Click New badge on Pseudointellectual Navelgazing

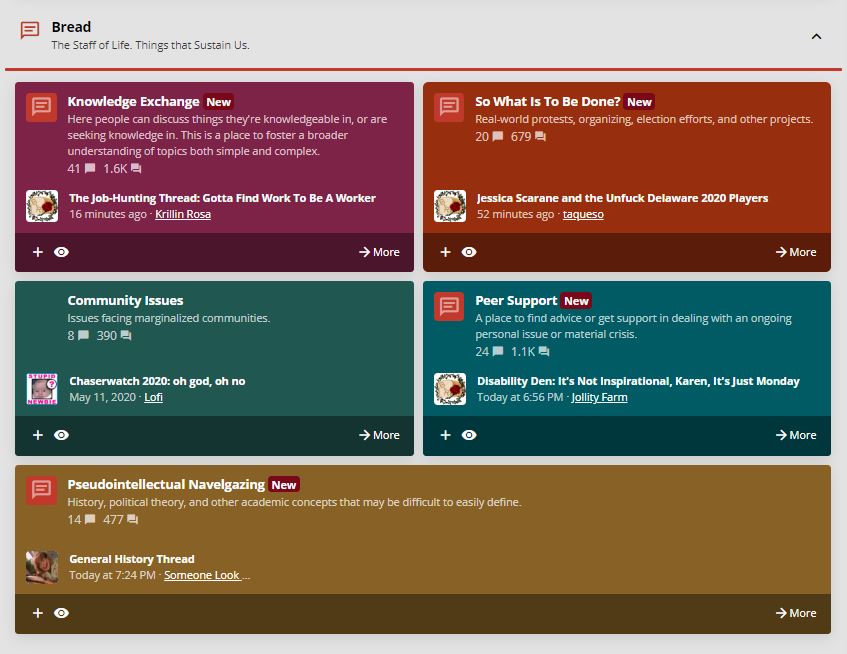point(284,485)
